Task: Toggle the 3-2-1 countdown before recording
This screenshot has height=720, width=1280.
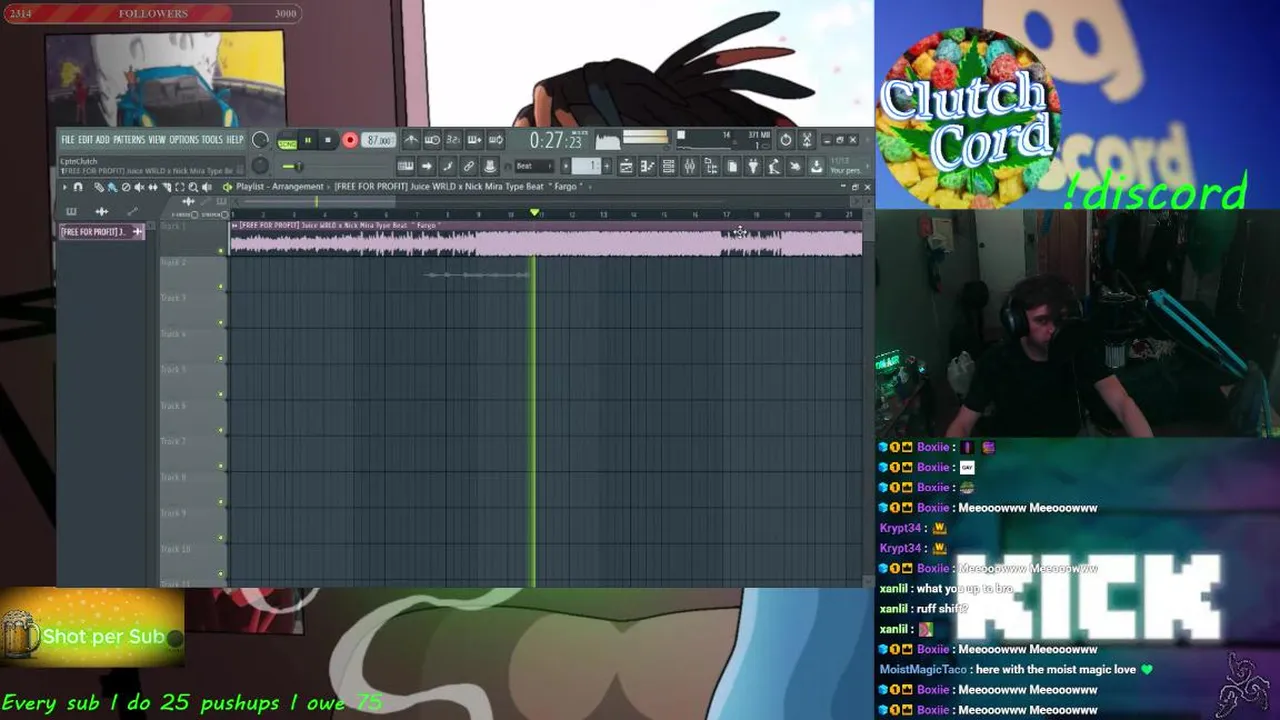Action: coord(453,140)
